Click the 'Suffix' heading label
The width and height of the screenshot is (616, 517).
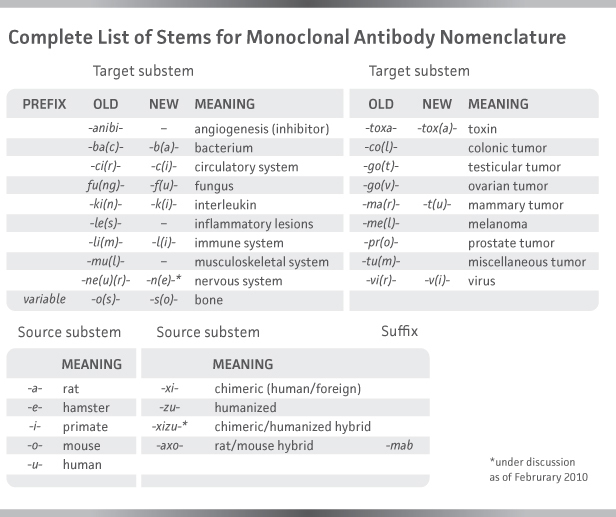(399, 331)
